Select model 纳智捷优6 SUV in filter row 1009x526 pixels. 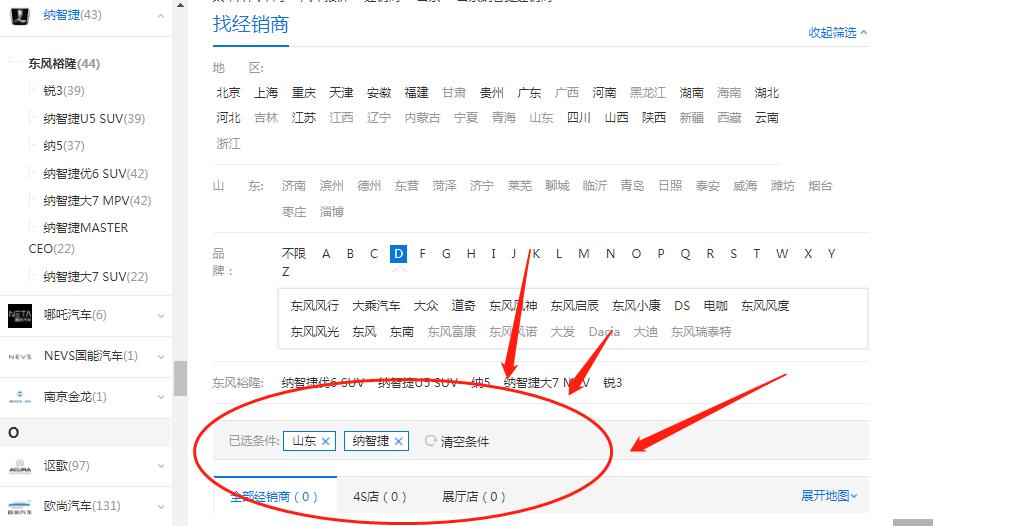[x=323, y=383]
